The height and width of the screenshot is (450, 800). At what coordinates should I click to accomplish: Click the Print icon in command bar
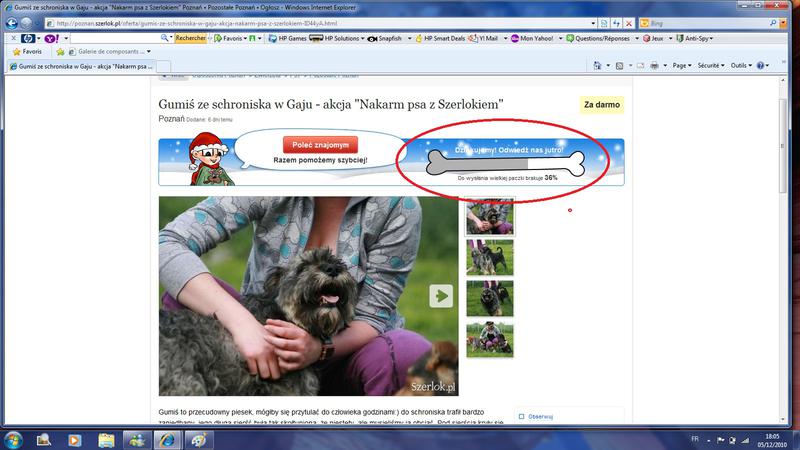653,65
